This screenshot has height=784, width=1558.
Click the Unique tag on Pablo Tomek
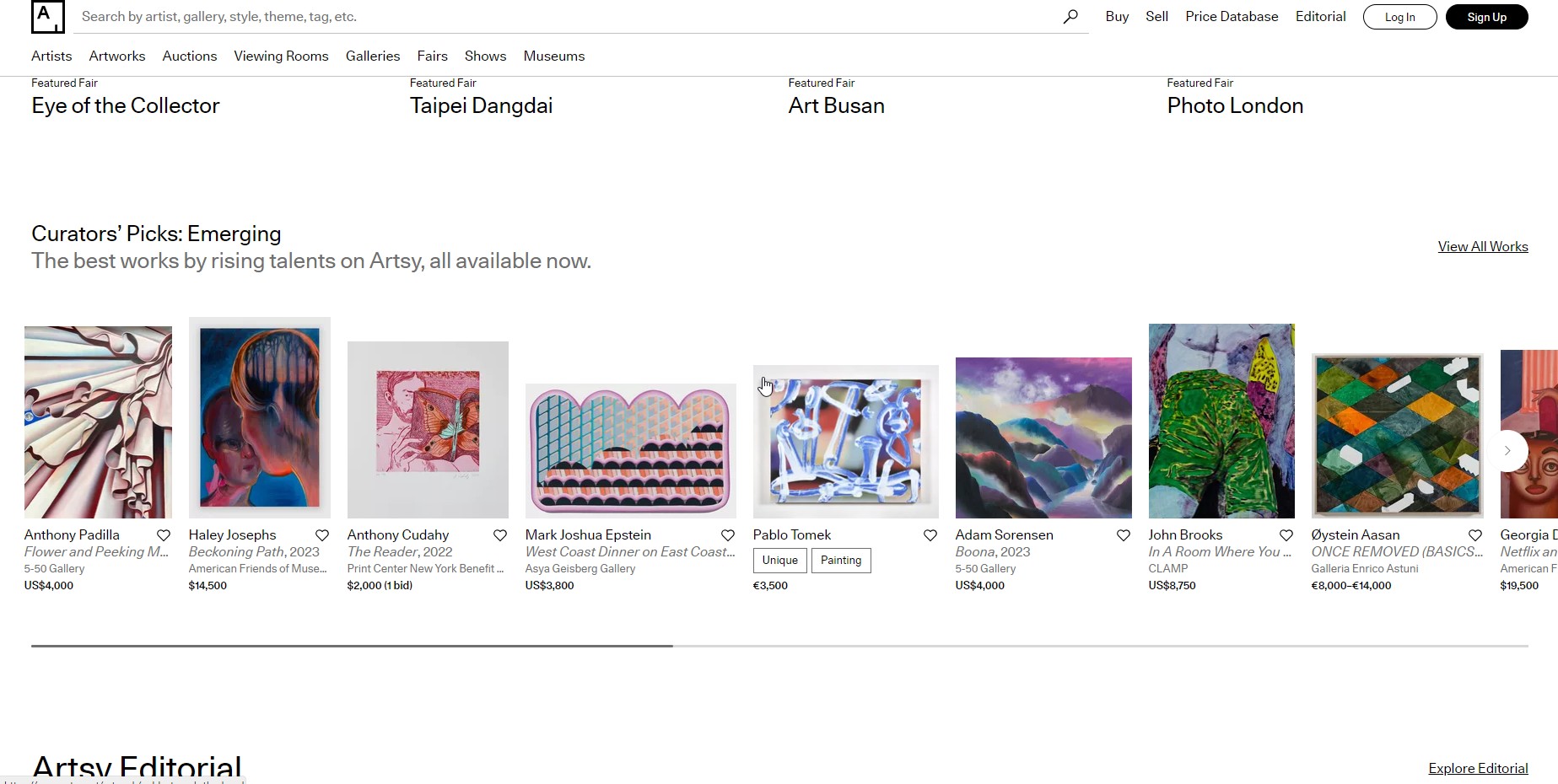tap(780, 561)
